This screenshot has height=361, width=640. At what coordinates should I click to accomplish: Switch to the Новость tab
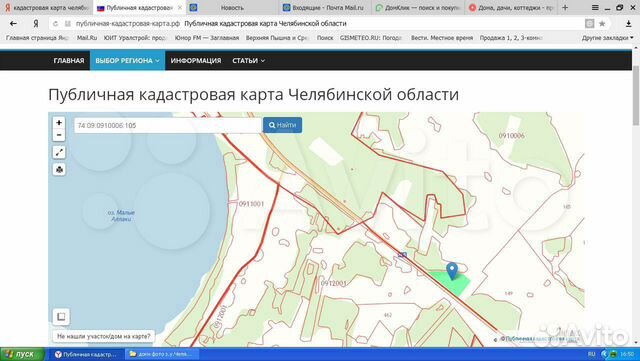[232, 7]
